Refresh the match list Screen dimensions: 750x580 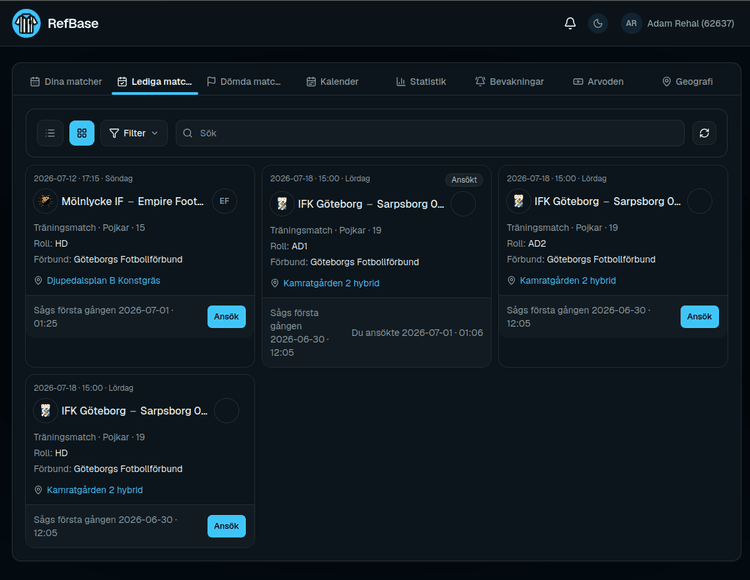click(704, 133)
